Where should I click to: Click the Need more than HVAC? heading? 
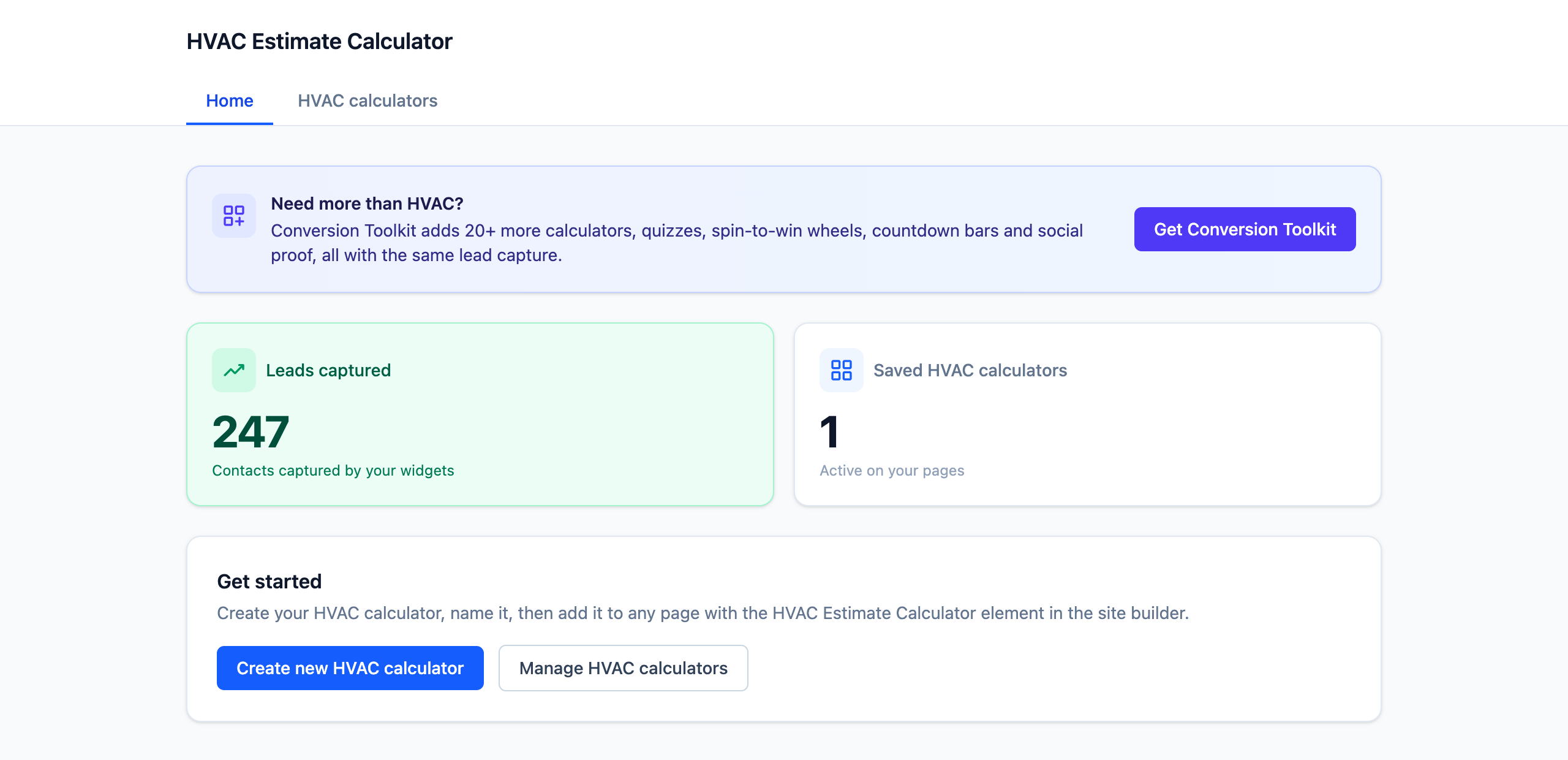click(x=367, y=203)
